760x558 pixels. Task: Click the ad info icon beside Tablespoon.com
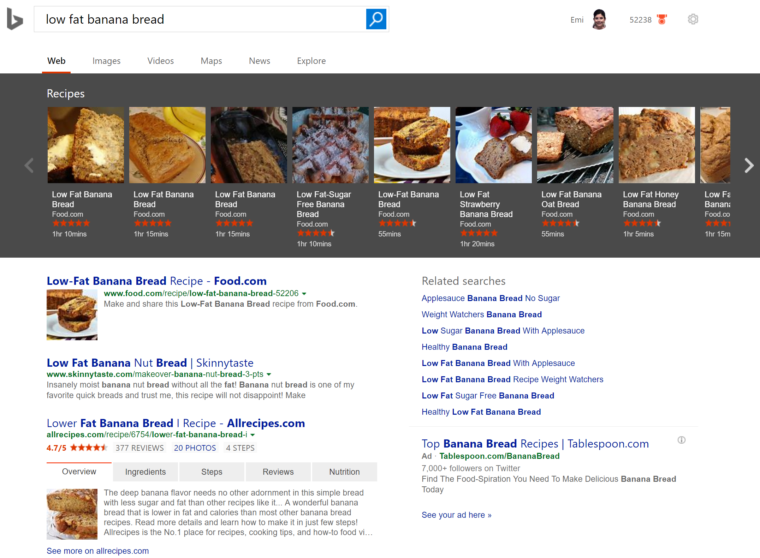pyautogui.click(x=681, y=440)
